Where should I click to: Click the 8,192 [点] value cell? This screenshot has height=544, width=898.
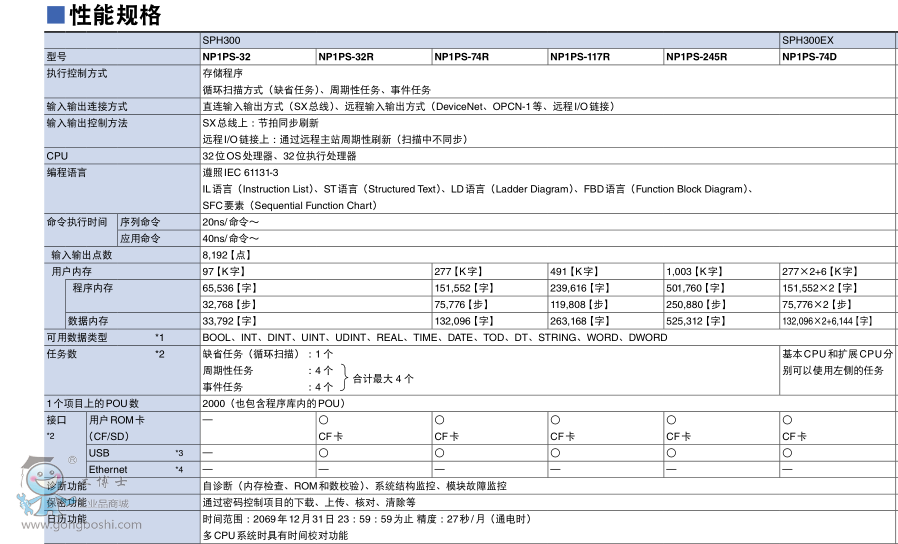point(228,255)
